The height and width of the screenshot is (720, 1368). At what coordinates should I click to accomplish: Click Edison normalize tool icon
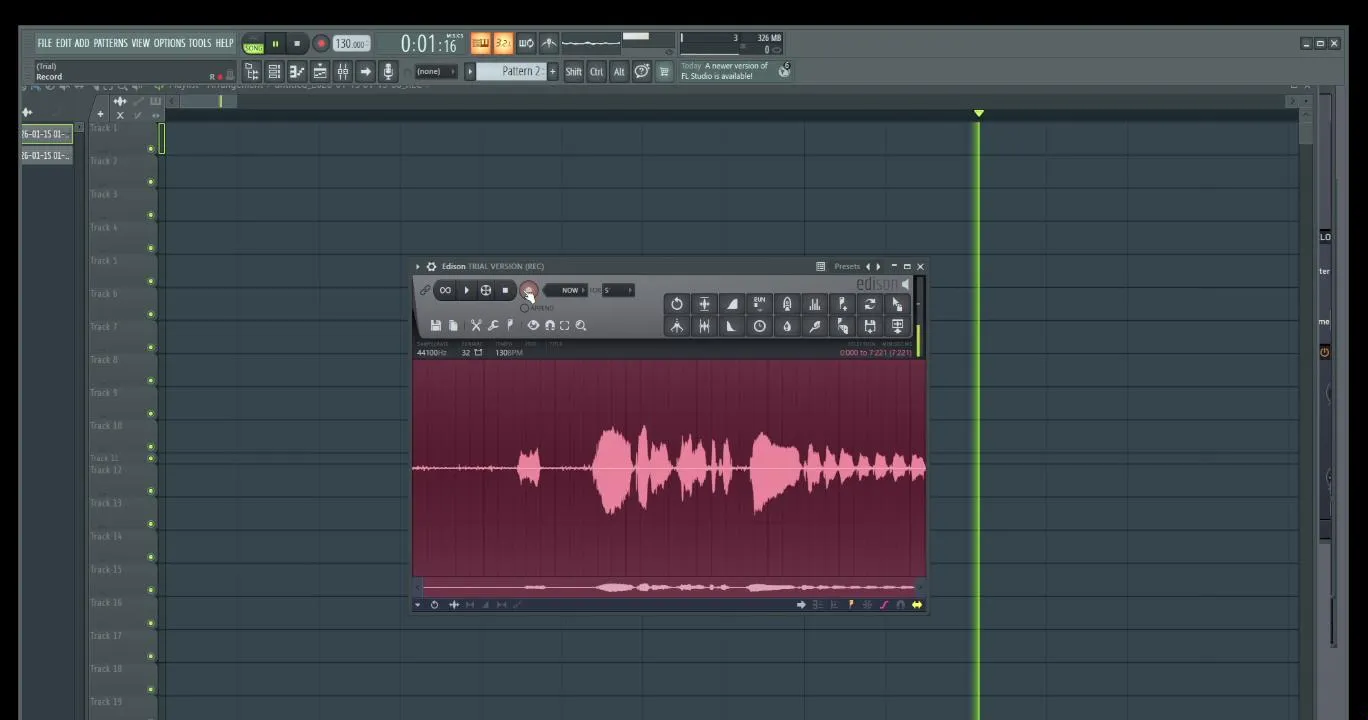click(704, 304)
